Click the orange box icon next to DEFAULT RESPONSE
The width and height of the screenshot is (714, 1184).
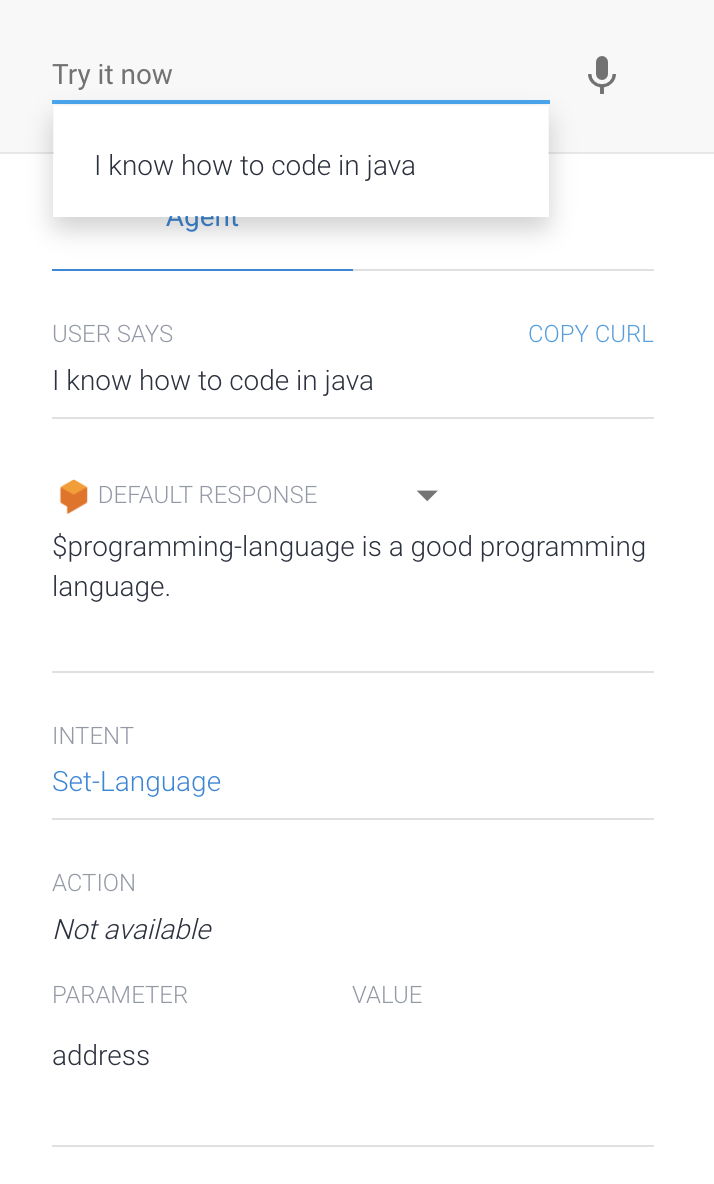(73, 495)
